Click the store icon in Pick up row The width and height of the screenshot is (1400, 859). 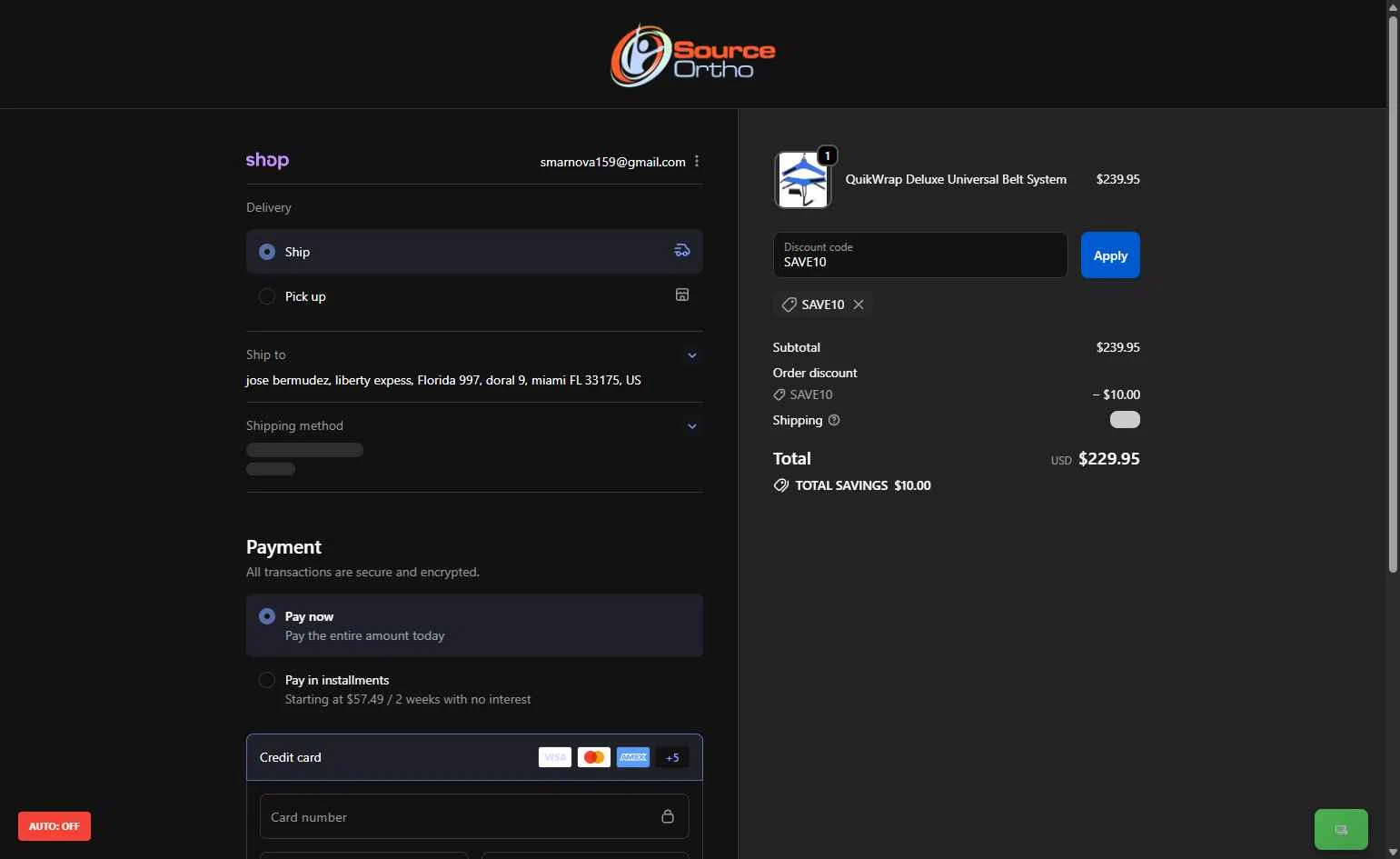pyautogui.click(x=682, y=295)
